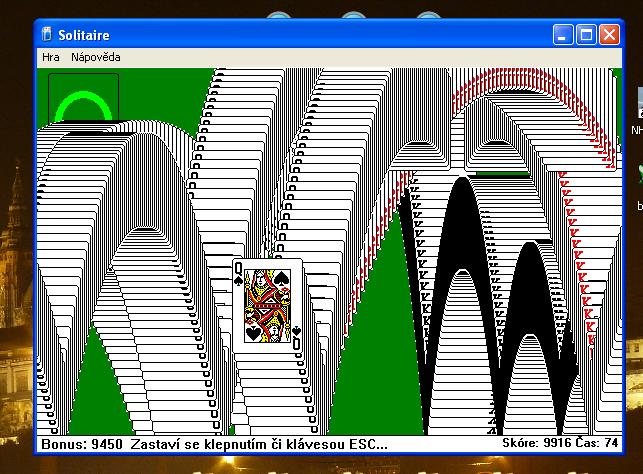Maximize the Solitaire window

(586, 34)
